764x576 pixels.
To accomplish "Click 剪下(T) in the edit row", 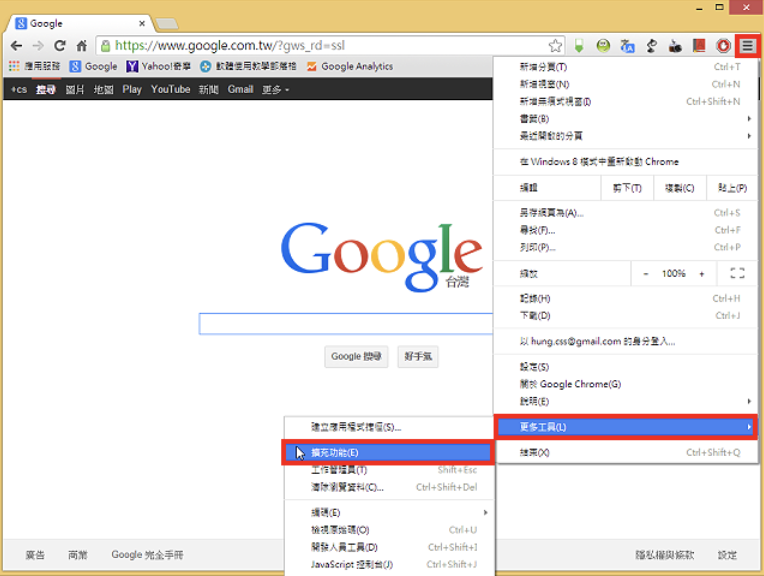I will [x=627, y=188].
